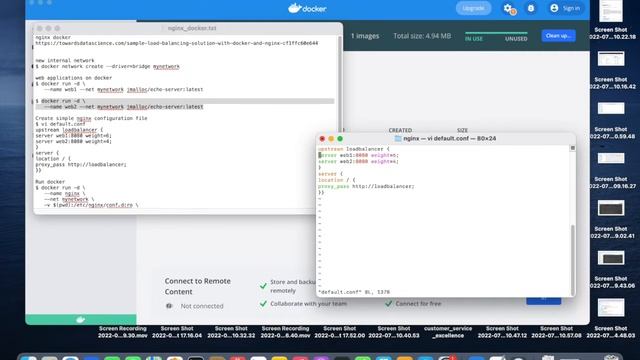Click the whale icon in green footer bar
This screenshot has width=640, height=360.
pyautogui.click(x=80, y=320)
